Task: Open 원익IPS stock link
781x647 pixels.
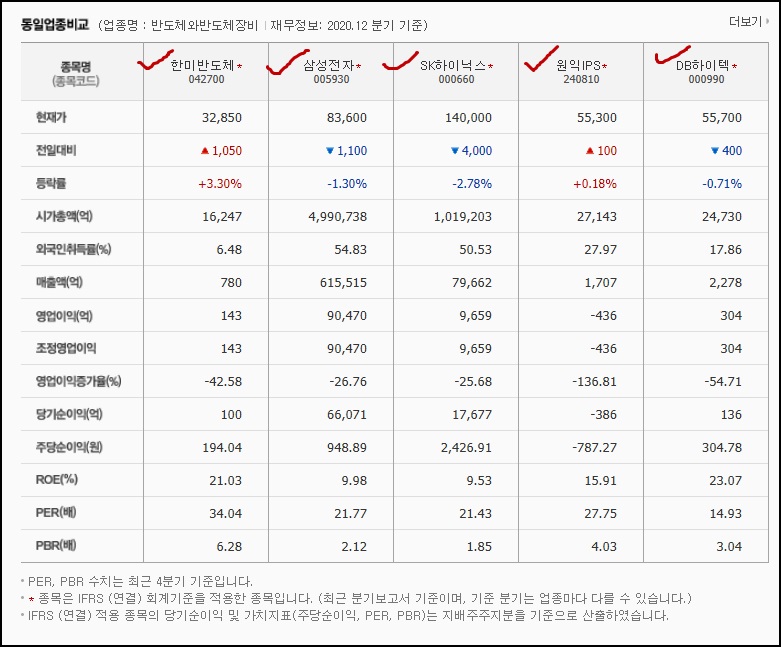Action: point(578,65)
